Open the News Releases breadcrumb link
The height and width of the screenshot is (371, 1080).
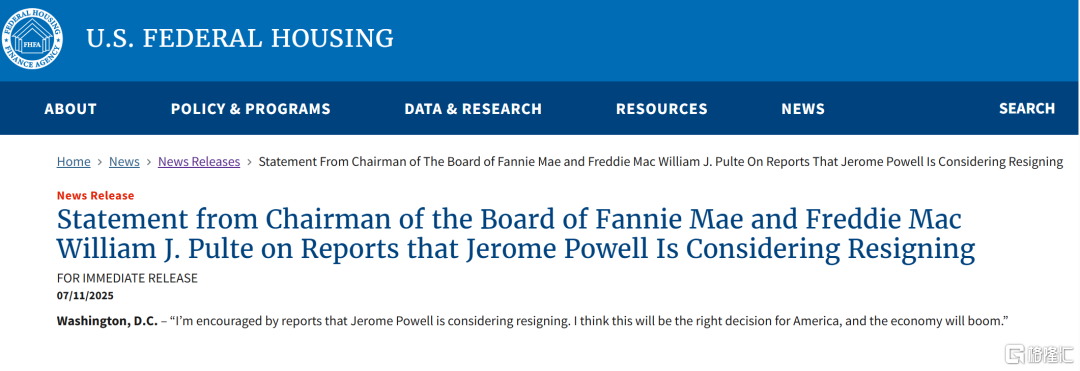199,162
